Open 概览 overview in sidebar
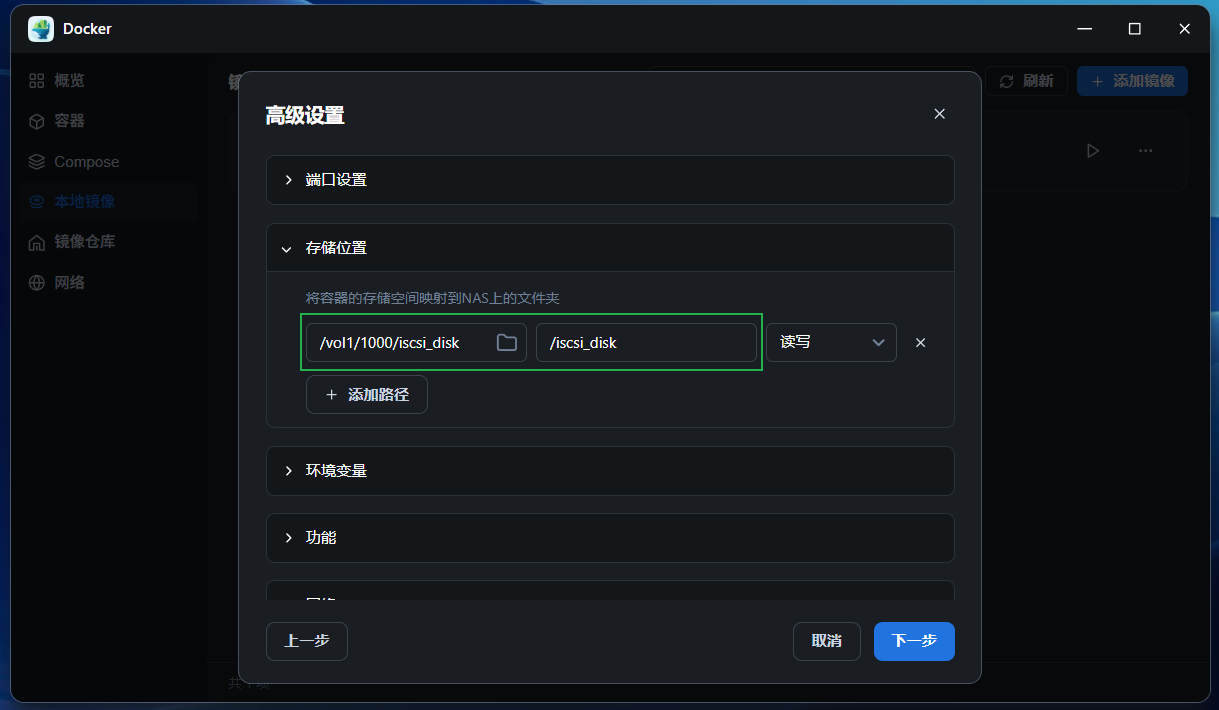Viewport: 1219px width, 710px height. coord(69,80)
